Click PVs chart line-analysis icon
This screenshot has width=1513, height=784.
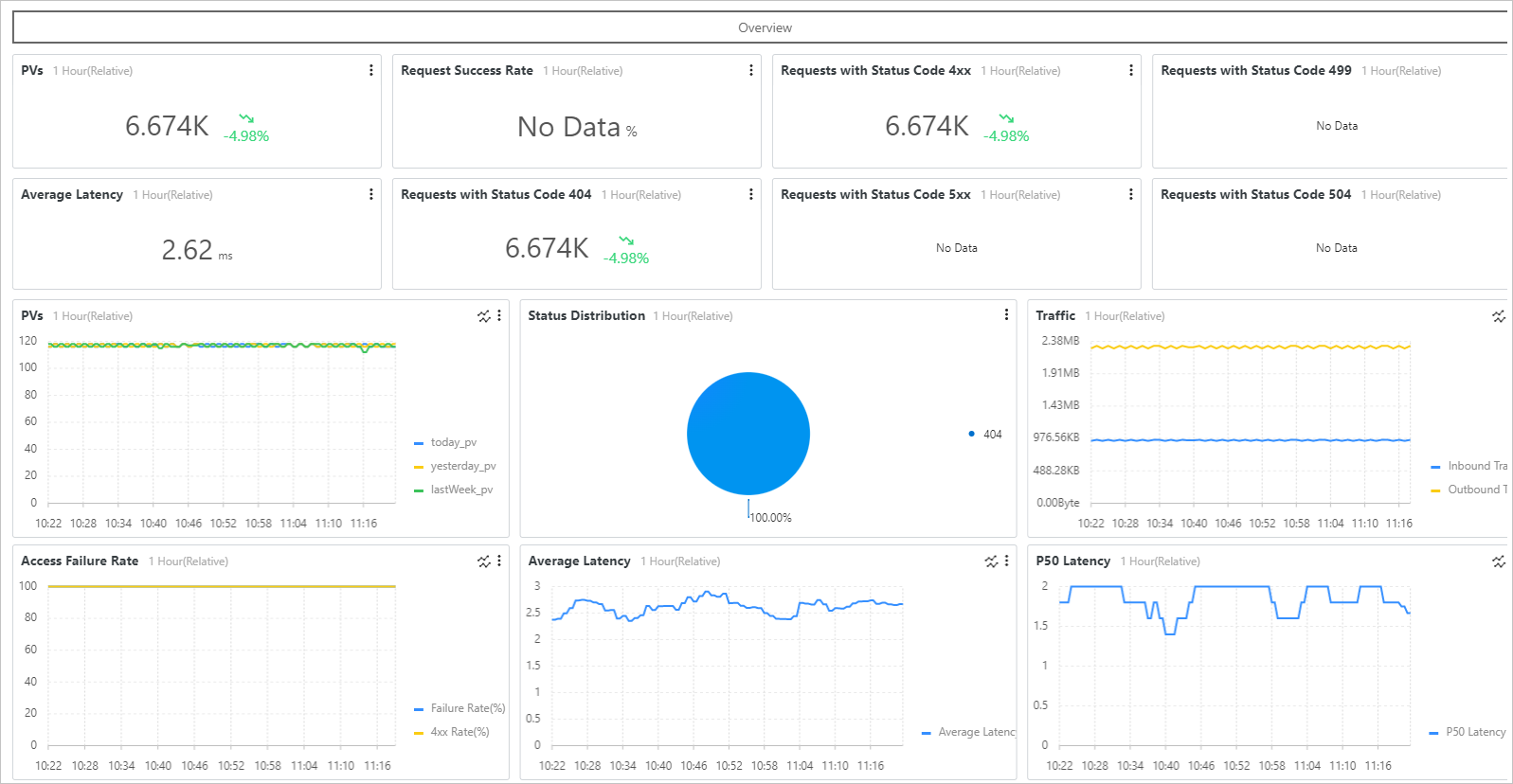tap(484, 316)
